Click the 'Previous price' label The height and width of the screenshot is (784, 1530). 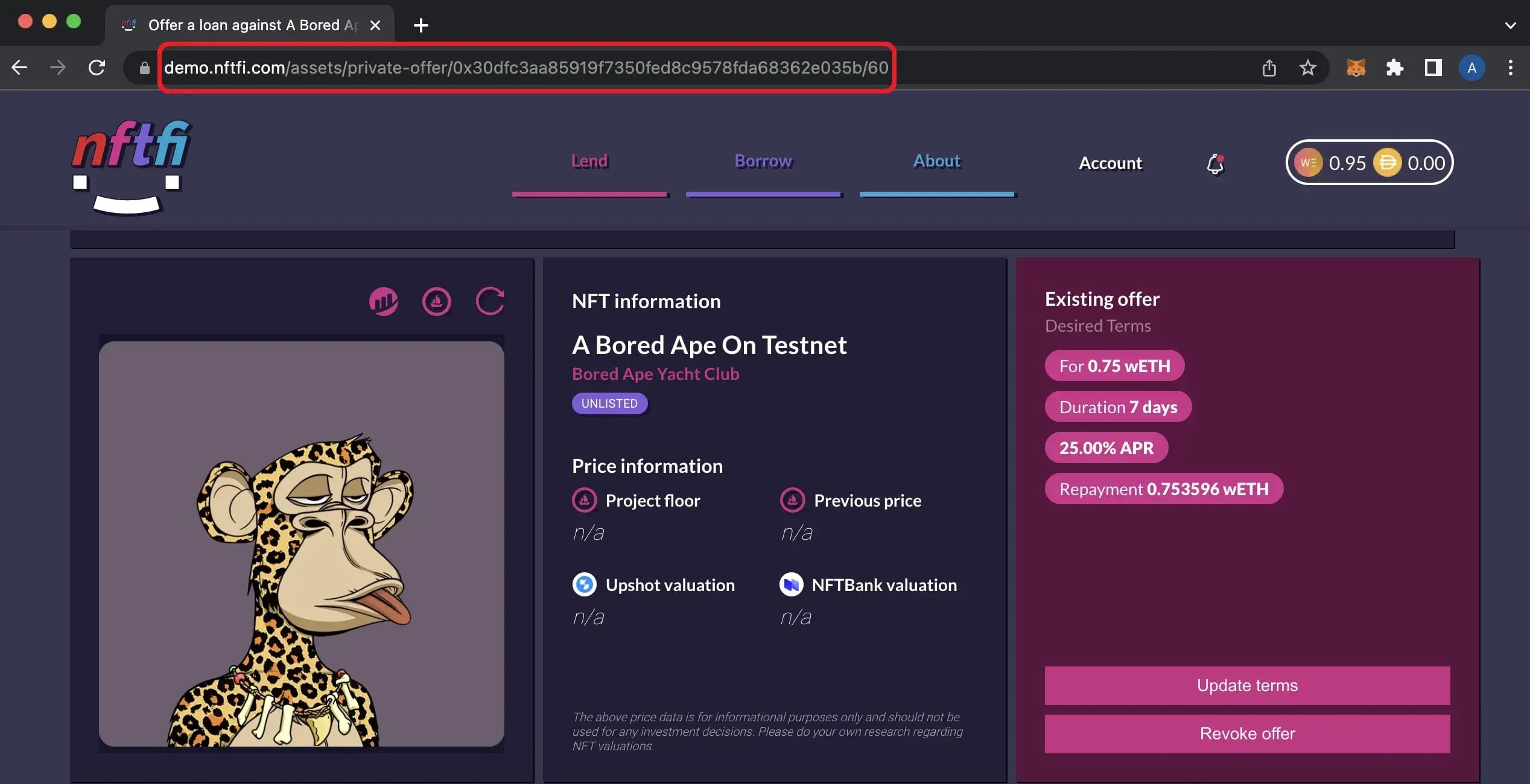click(x=868, y=501)
